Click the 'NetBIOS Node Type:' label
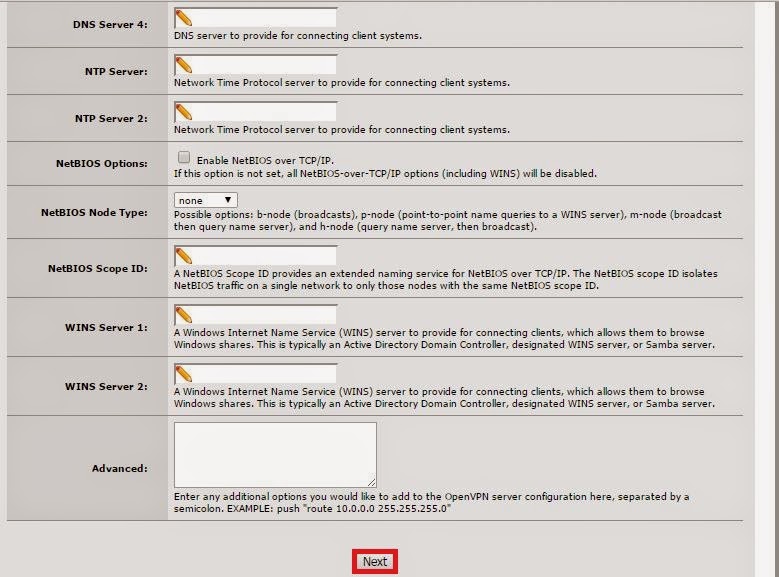The width and height of the screenshot is (779, 577). point(94,213)
